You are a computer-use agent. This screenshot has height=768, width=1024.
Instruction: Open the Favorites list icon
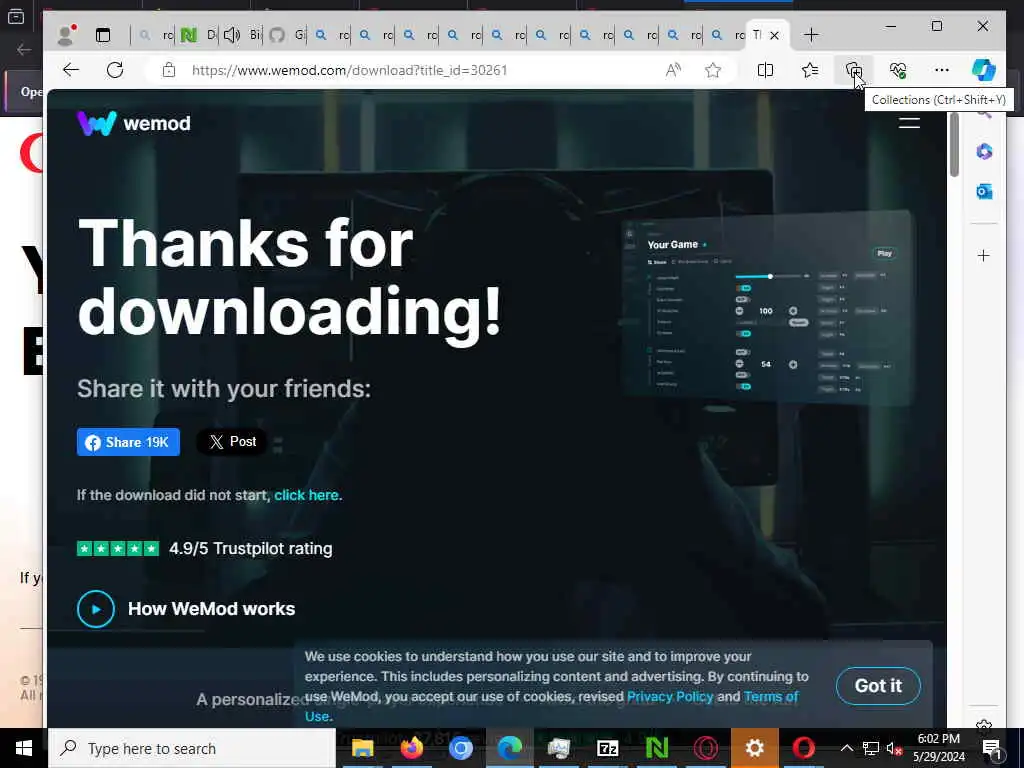click(810, 70)
